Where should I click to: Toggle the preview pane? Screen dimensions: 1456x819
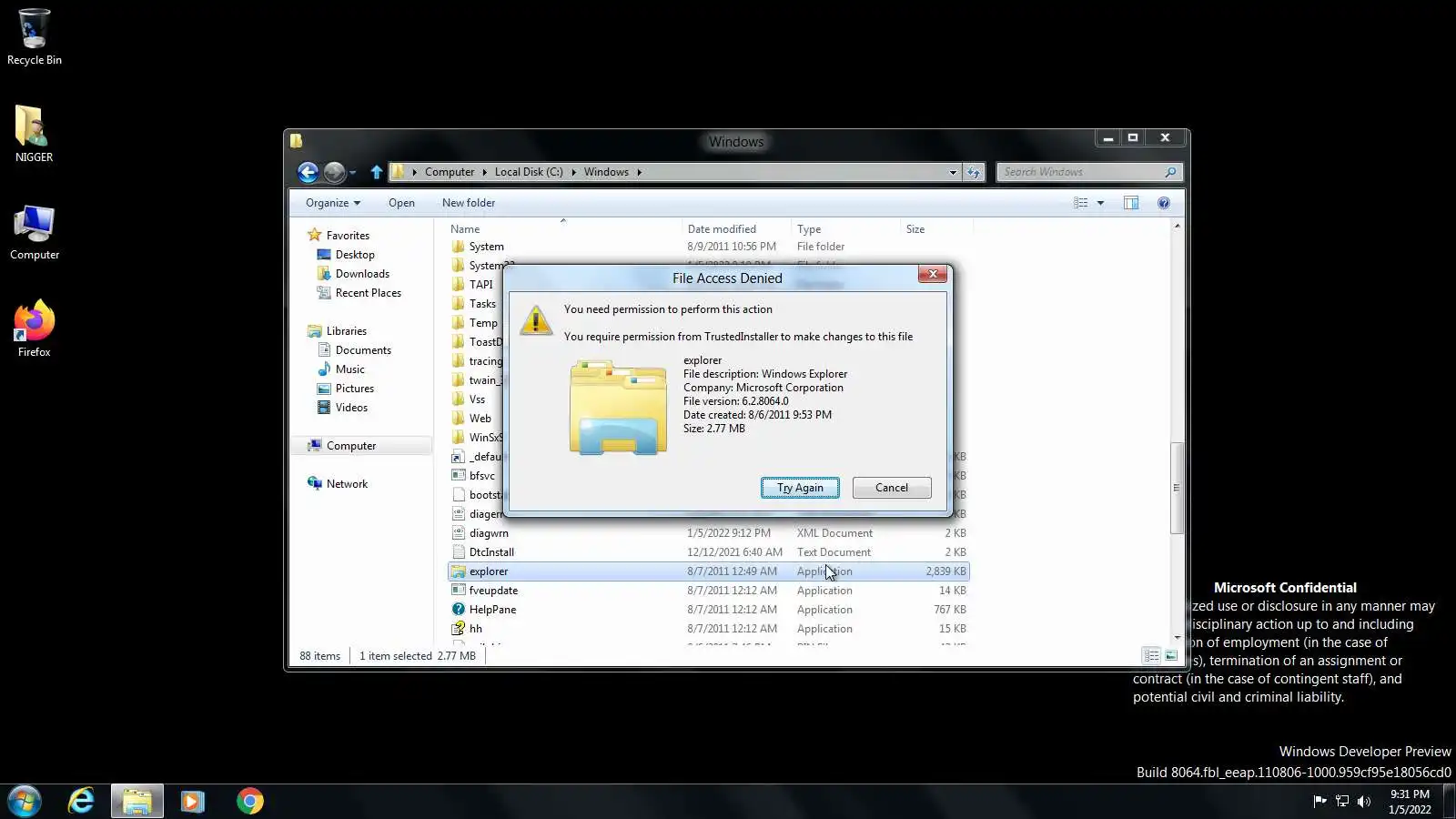(x=1131, y=203)
